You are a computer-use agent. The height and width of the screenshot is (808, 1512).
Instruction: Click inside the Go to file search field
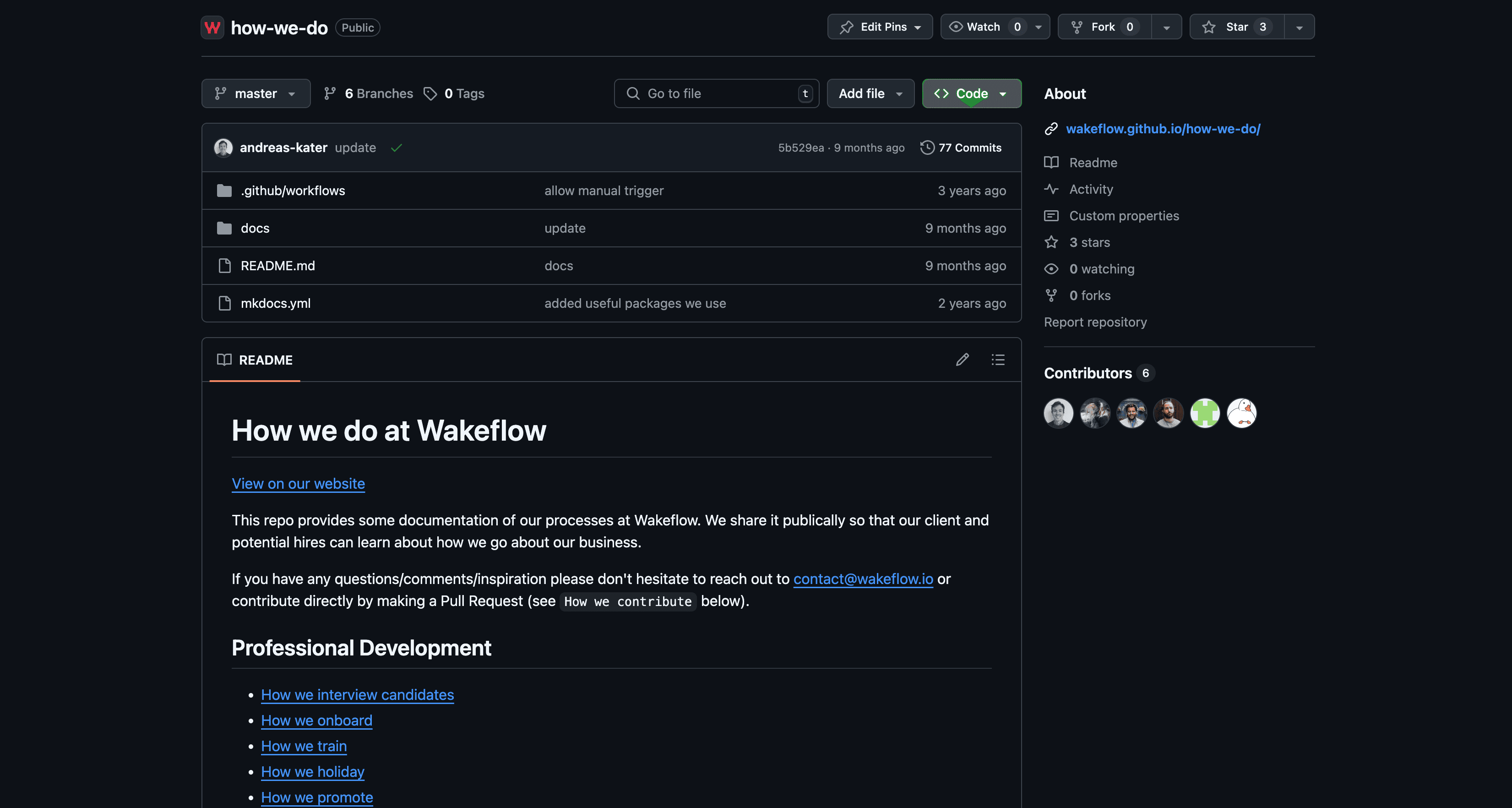[716, 93]
